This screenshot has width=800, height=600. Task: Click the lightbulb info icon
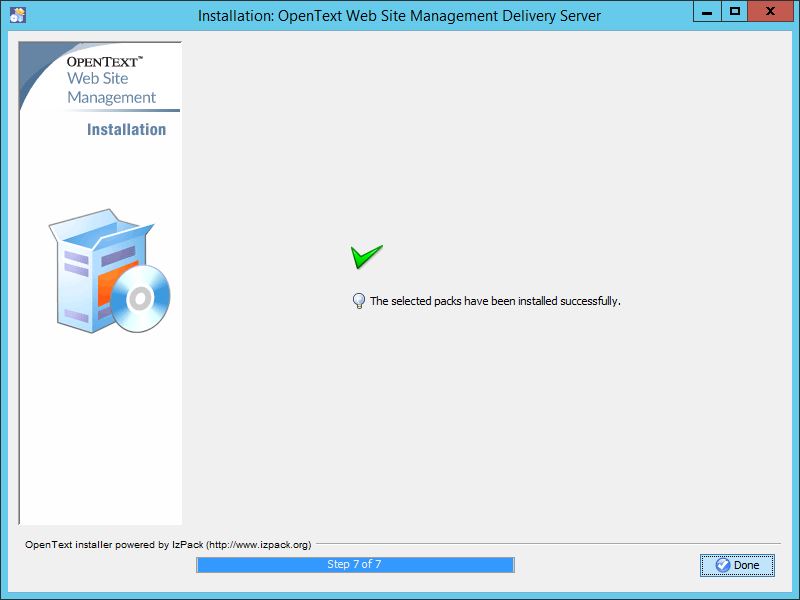pos(359,301)
